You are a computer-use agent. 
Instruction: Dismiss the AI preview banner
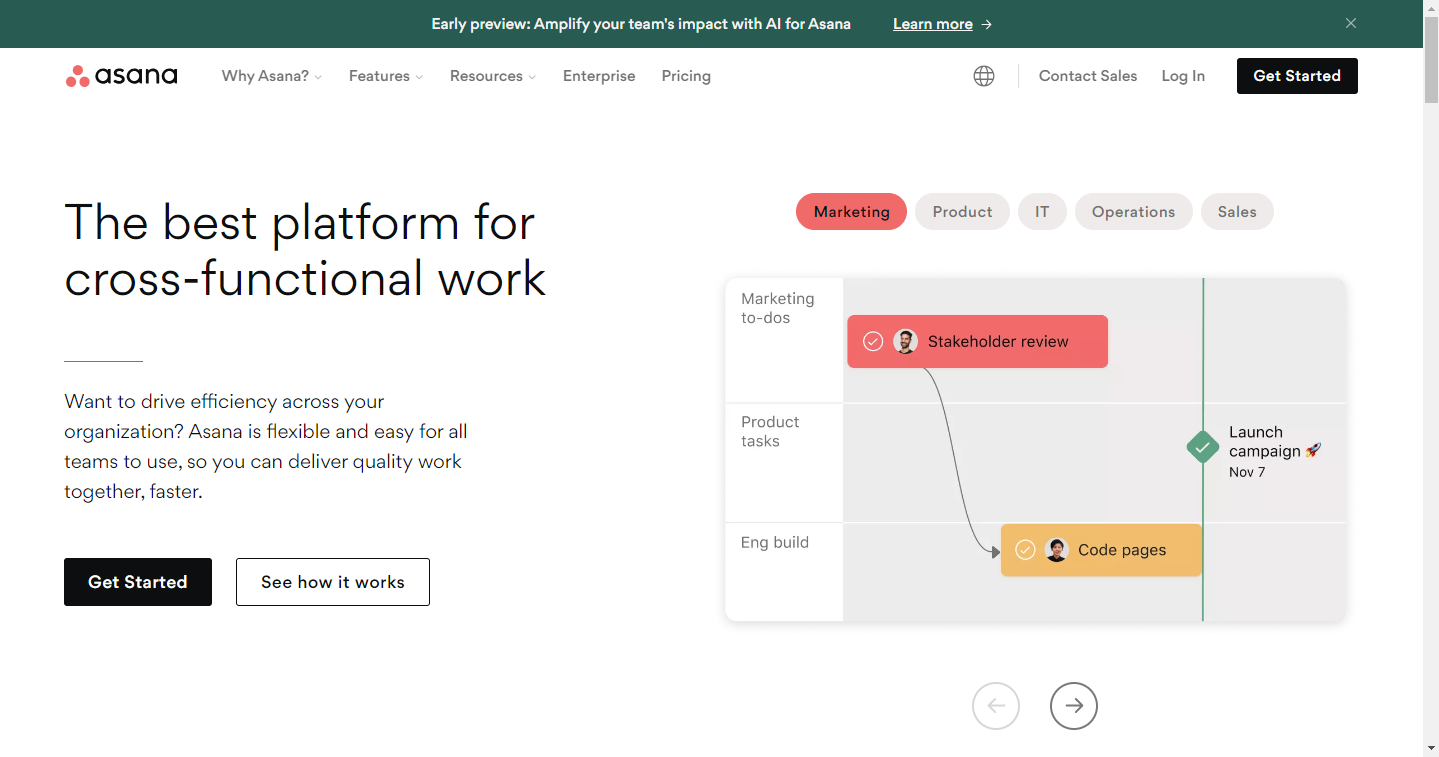[x=1351, y=23]
